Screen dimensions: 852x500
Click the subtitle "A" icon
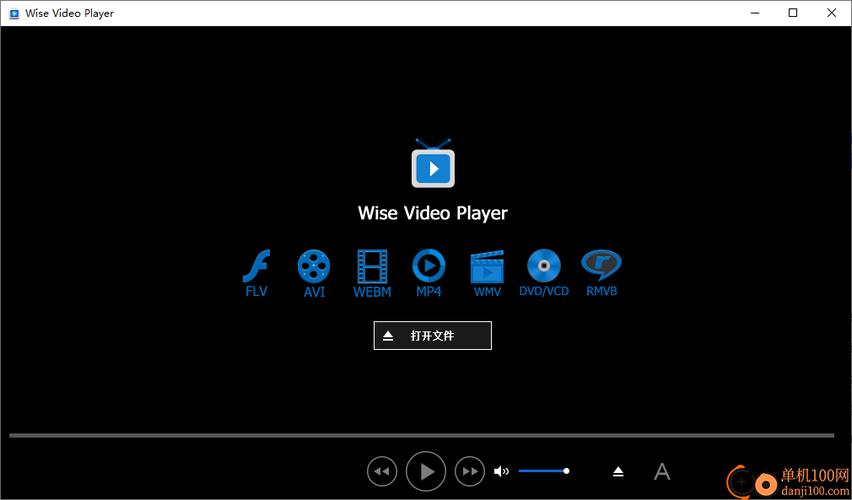(661, 471)
